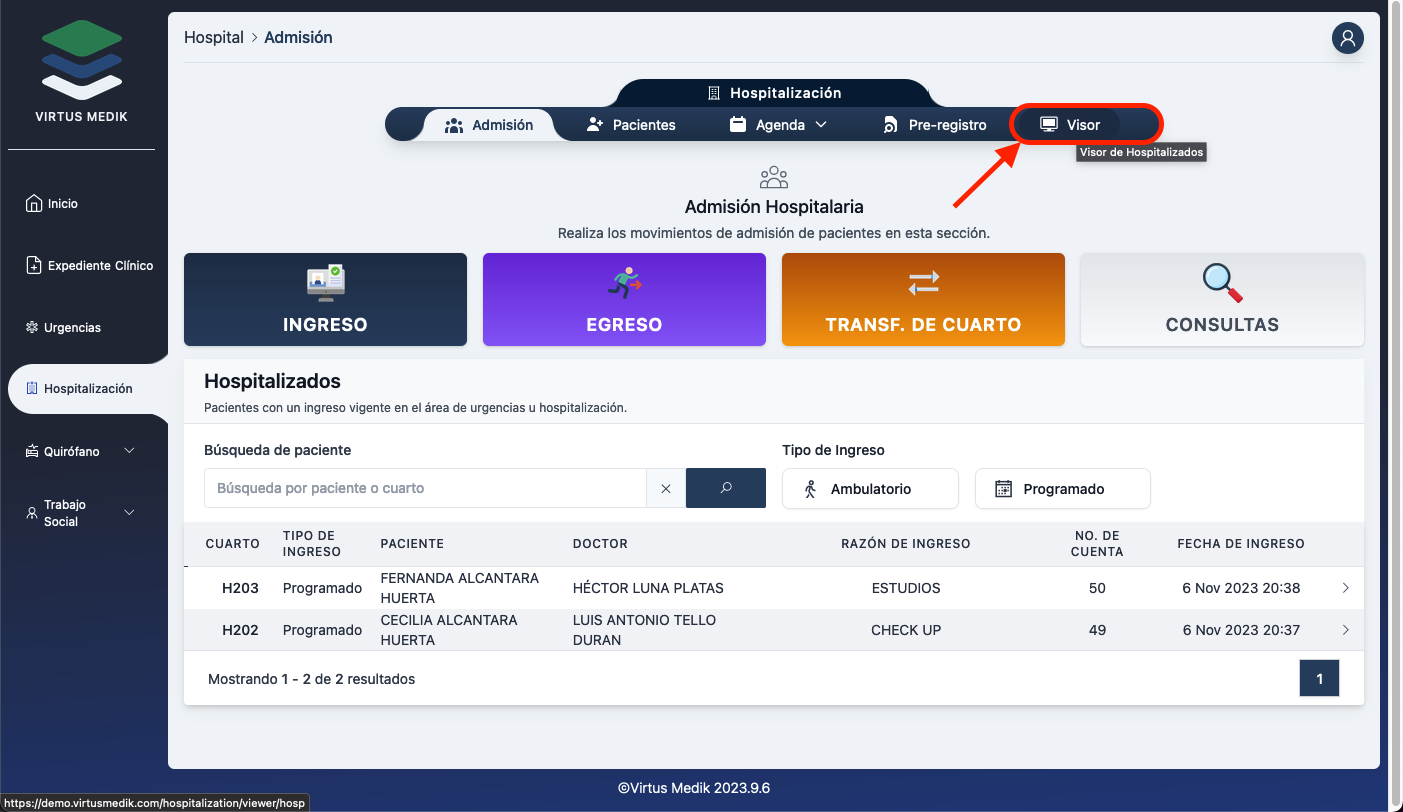Open the TRANSF. DE CUARTO card

tap(923, 299)
